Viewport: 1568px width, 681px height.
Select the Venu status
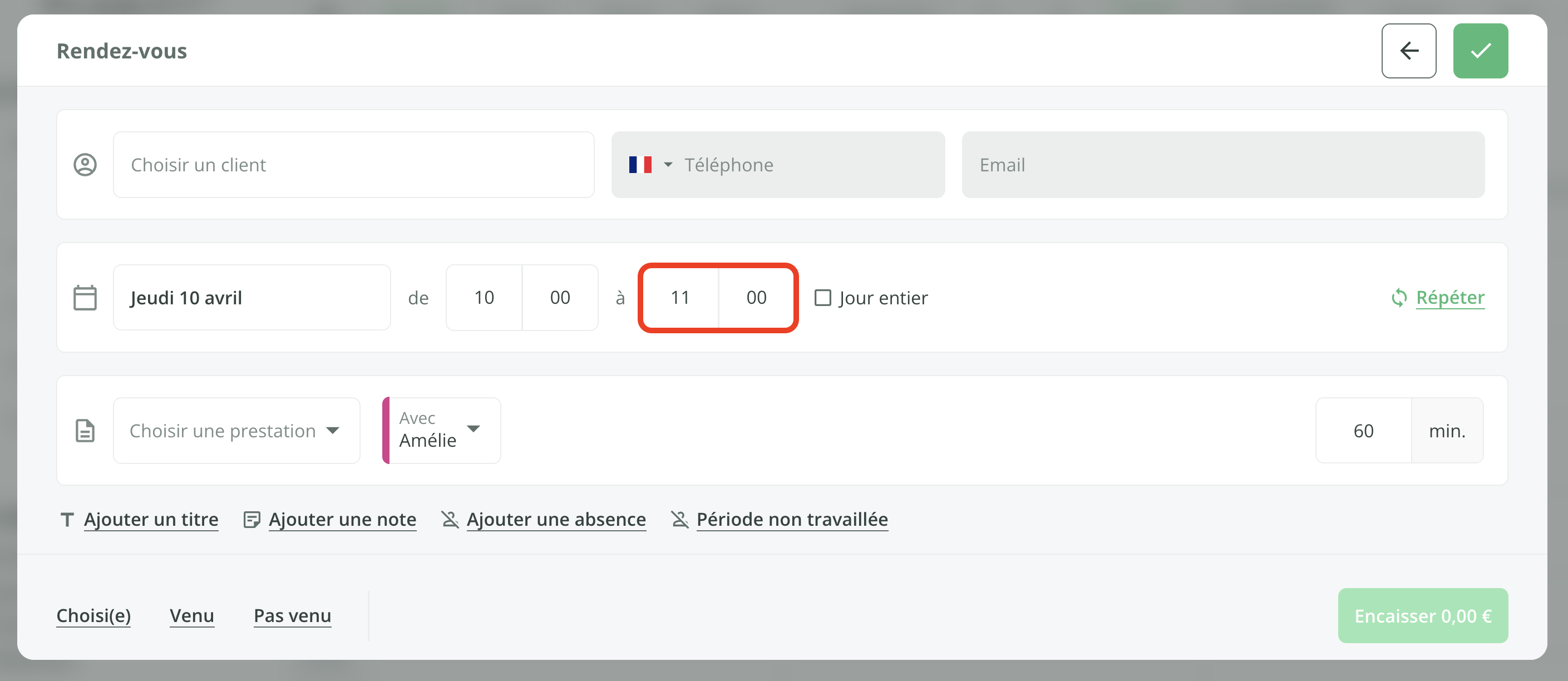pos(192,615)
